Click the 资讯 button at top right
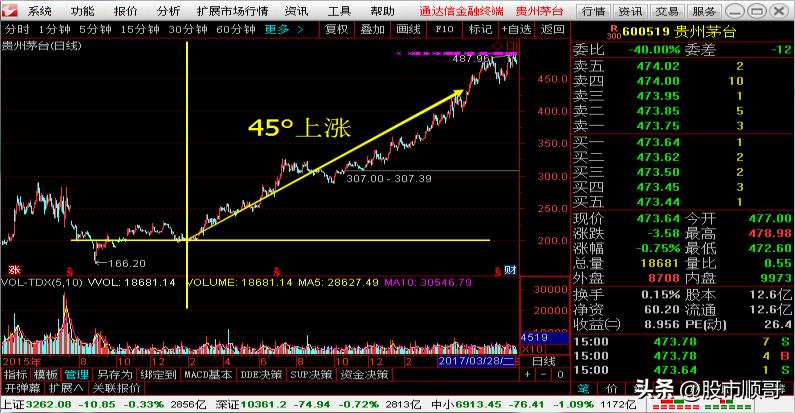Screen dimensions: 795x413 click(630, 11)
